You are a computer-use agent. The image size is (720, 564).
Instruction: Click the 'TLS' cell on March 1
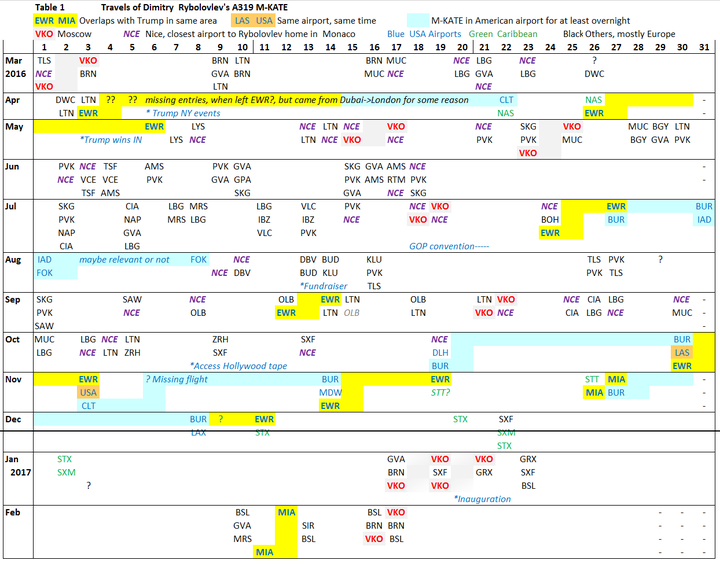(44, 61)
